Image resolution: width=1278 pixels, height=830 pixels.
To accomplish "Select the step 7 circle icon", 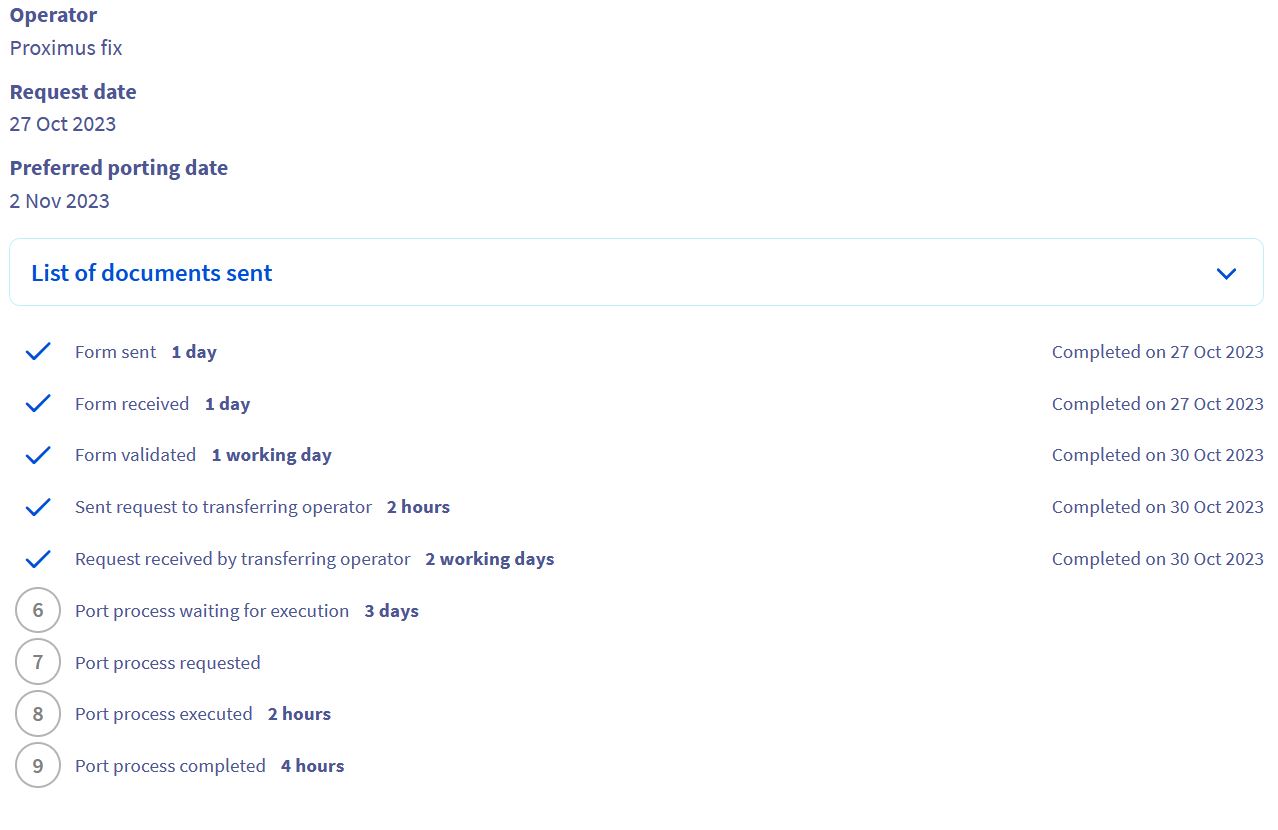I will tap(38, 662).
